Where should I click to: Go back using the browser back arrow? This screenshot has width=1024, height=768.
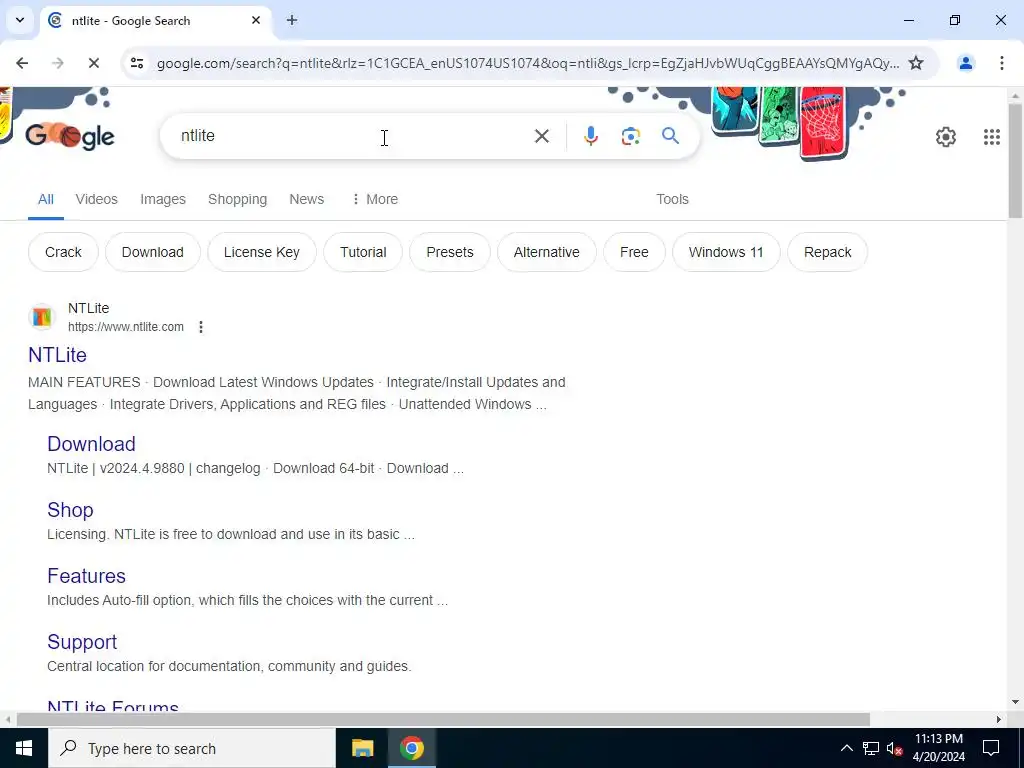tap(22, 63)
